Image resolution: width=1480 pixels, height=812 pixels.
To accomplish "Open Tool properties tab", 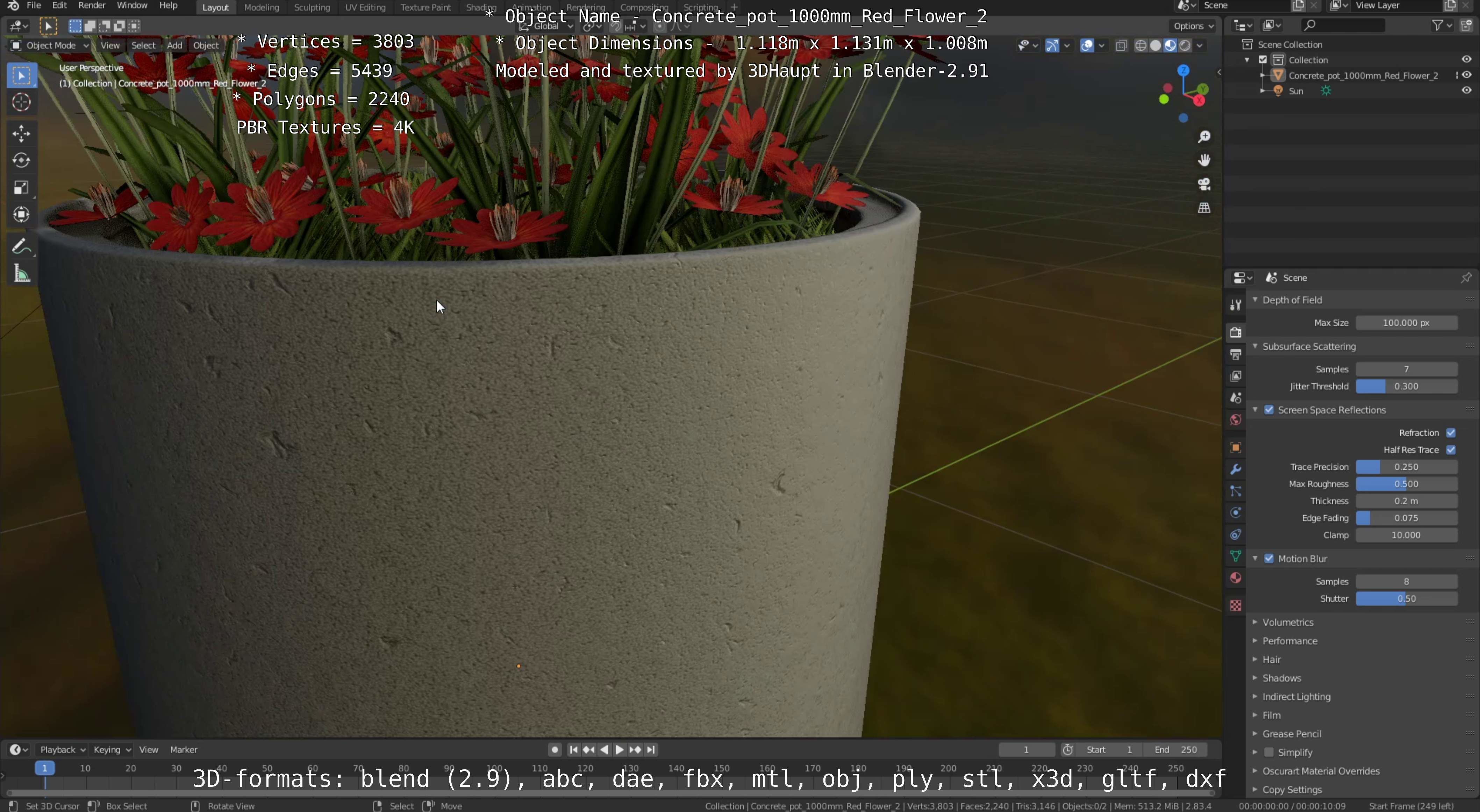I will point(1235,305).
